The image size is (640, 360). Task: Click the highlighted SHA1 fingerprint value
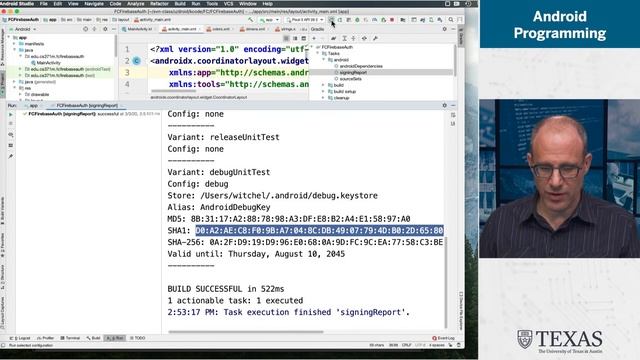coord(319,230)
